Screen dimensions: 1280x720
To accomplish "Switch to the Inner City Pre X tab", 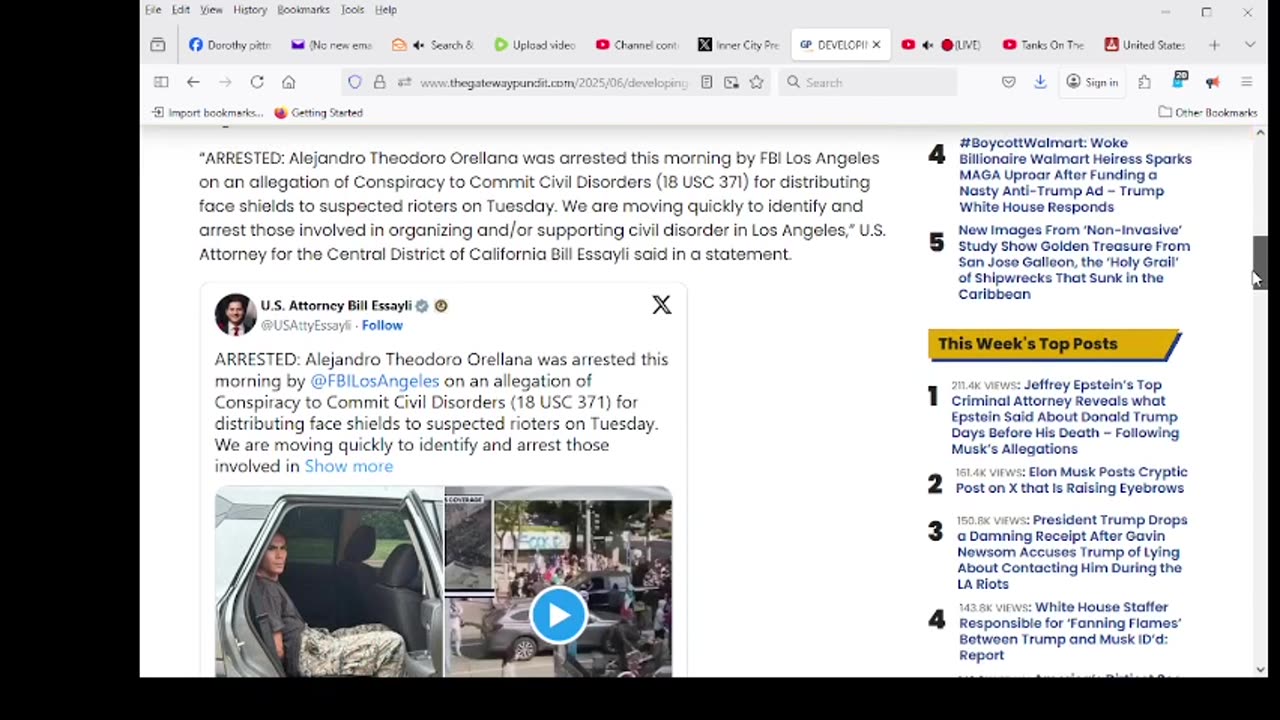I will (739, 45).
